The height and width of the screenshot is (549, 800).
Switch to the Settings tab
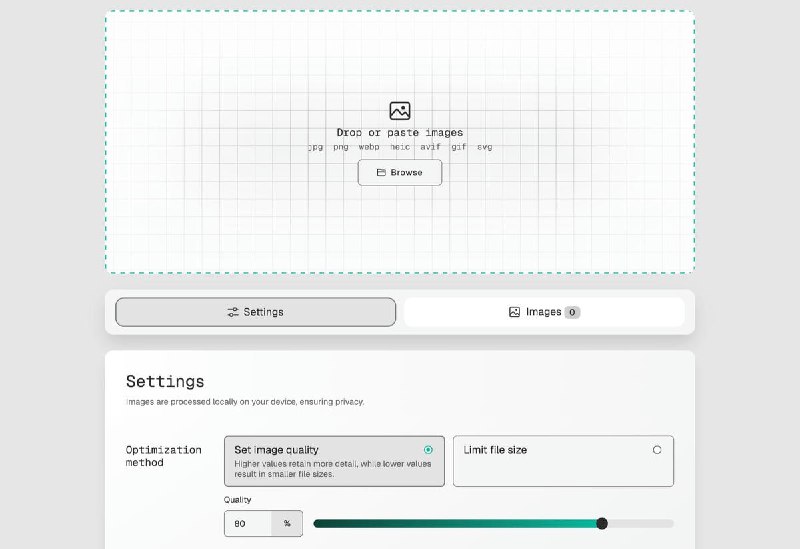[256, 312]
